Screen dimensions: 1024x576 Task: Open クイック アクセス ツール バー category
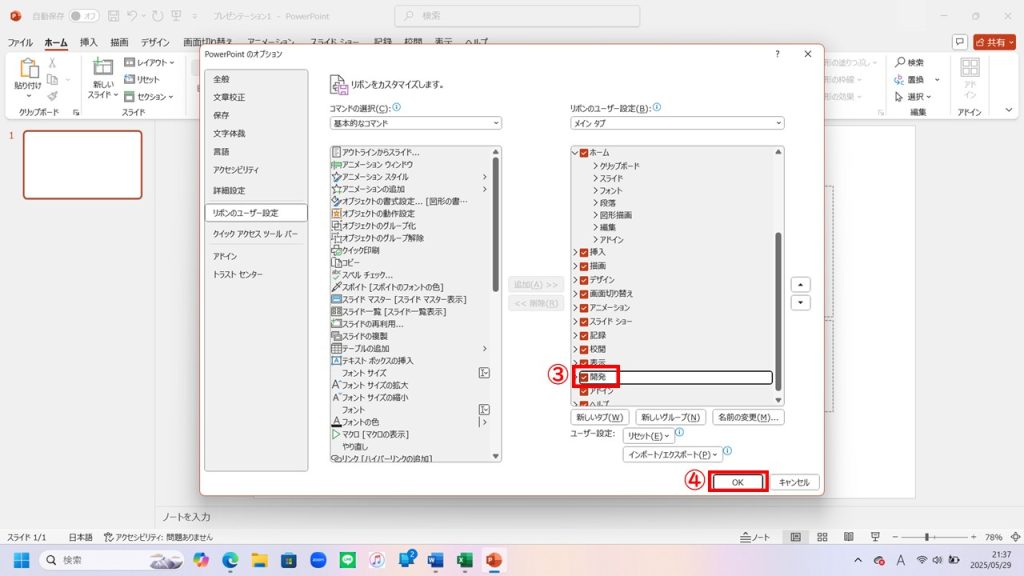coord(255,233)
